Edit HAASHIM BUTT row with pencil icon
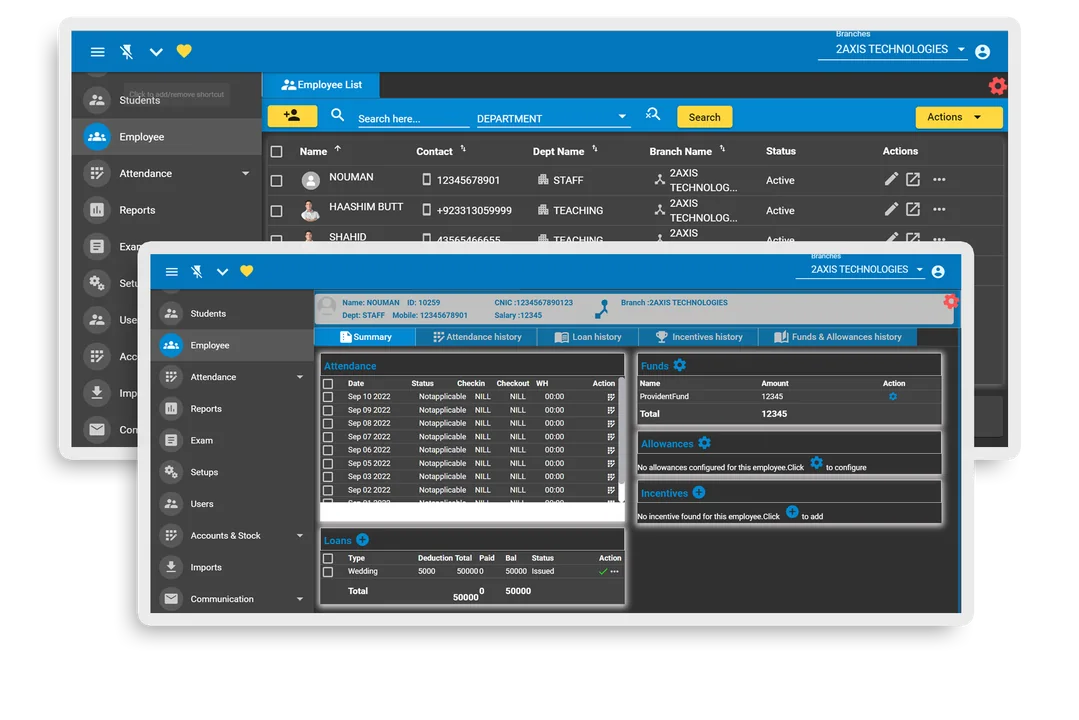 click(890, 209)
